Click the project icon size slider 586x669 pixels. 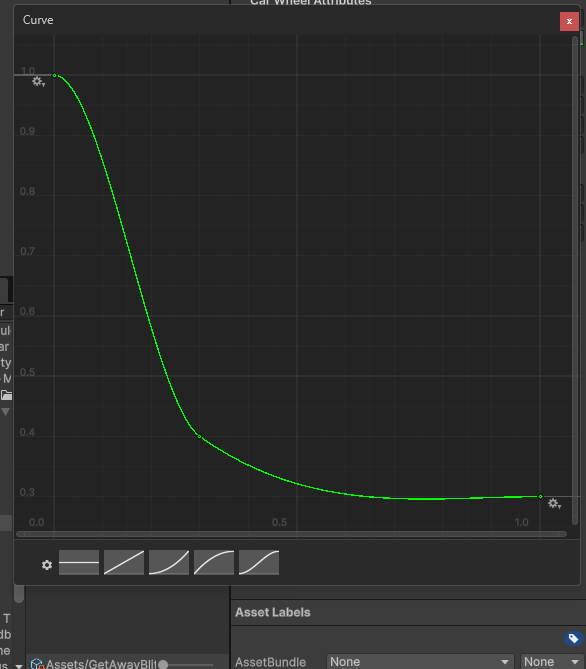(186, 664)
